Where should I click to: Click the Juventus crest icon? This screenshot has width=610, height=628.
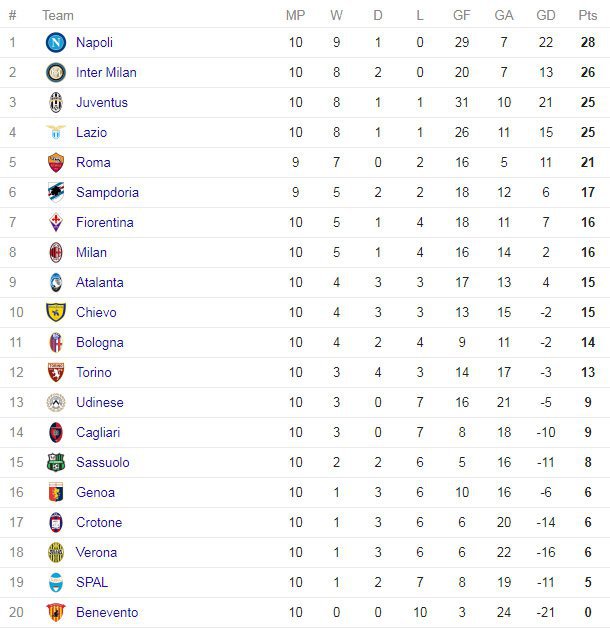click(55, 102)
